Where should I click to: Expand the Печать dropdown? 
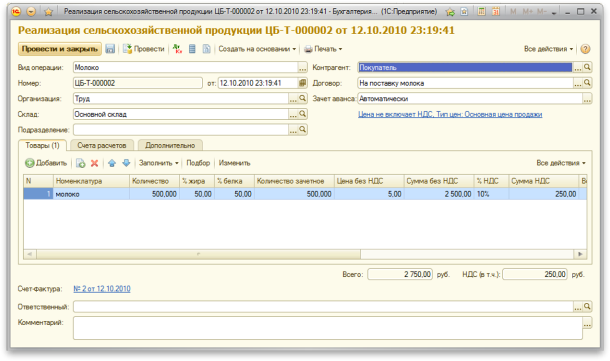pos(323,49)
